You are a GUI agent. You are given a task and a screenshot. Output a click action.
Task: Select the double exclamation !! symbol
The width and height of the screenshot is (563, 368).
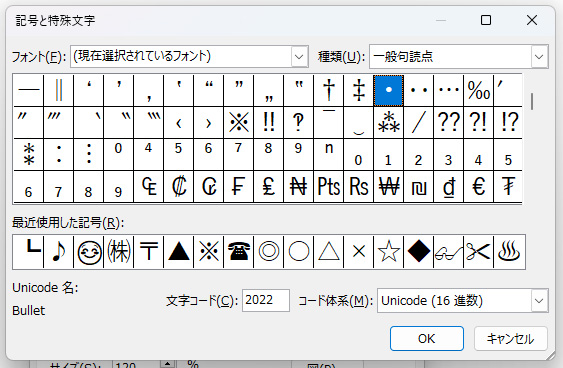click(x=269, y=122)
